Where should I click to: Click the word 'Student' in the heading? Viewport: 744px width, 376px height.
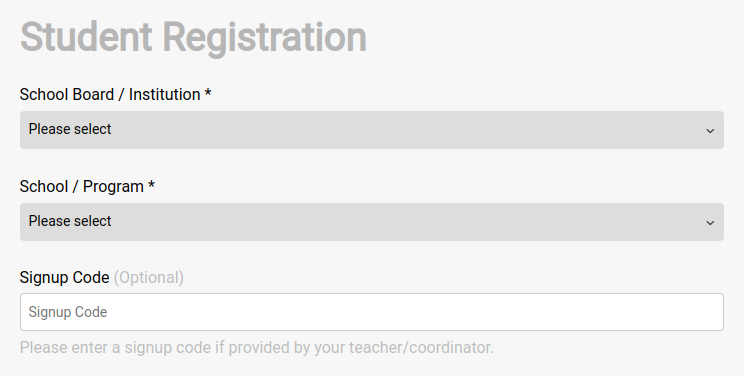(86, 37)
